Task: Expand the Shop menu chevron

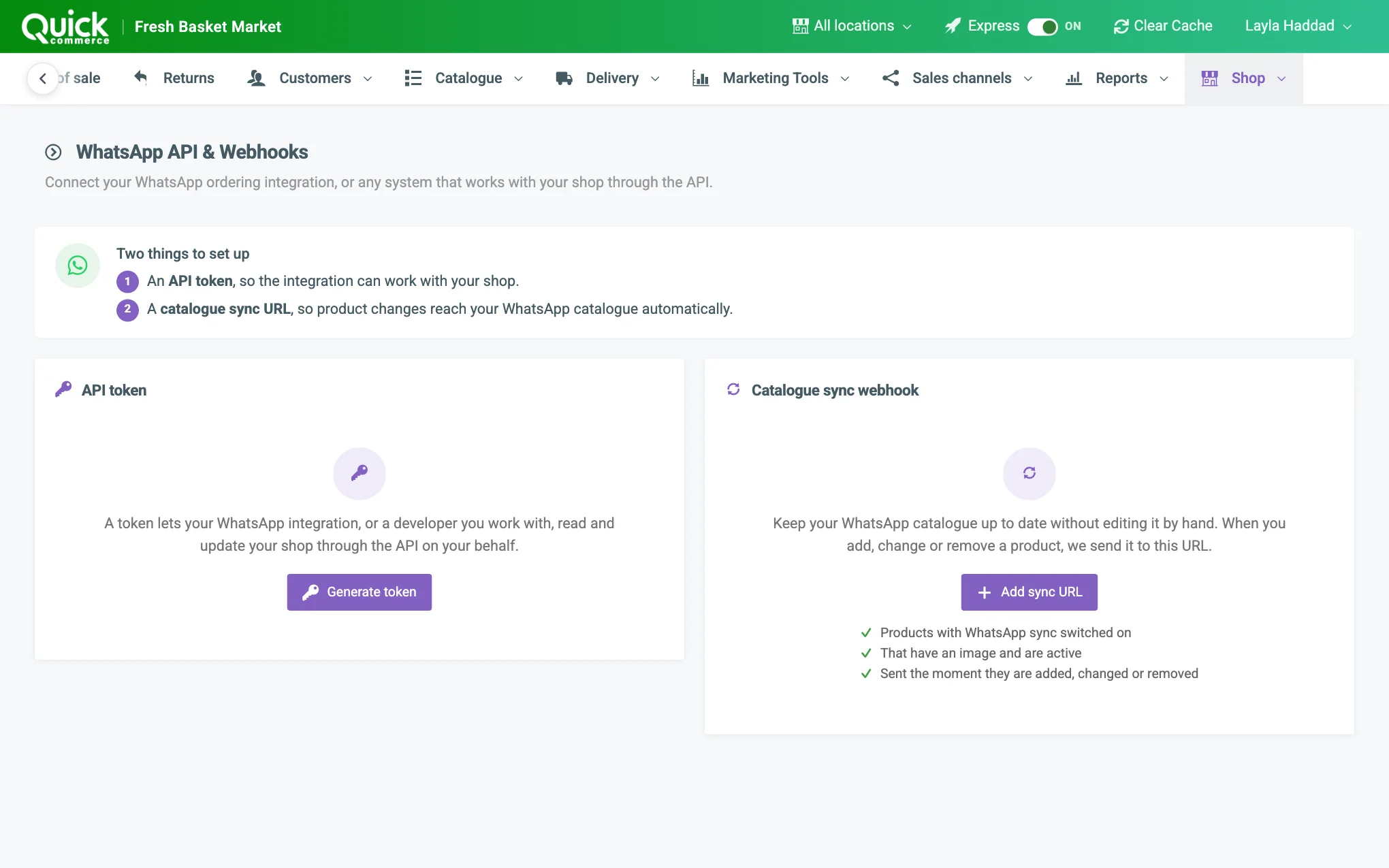Action: click(1281, 79)
